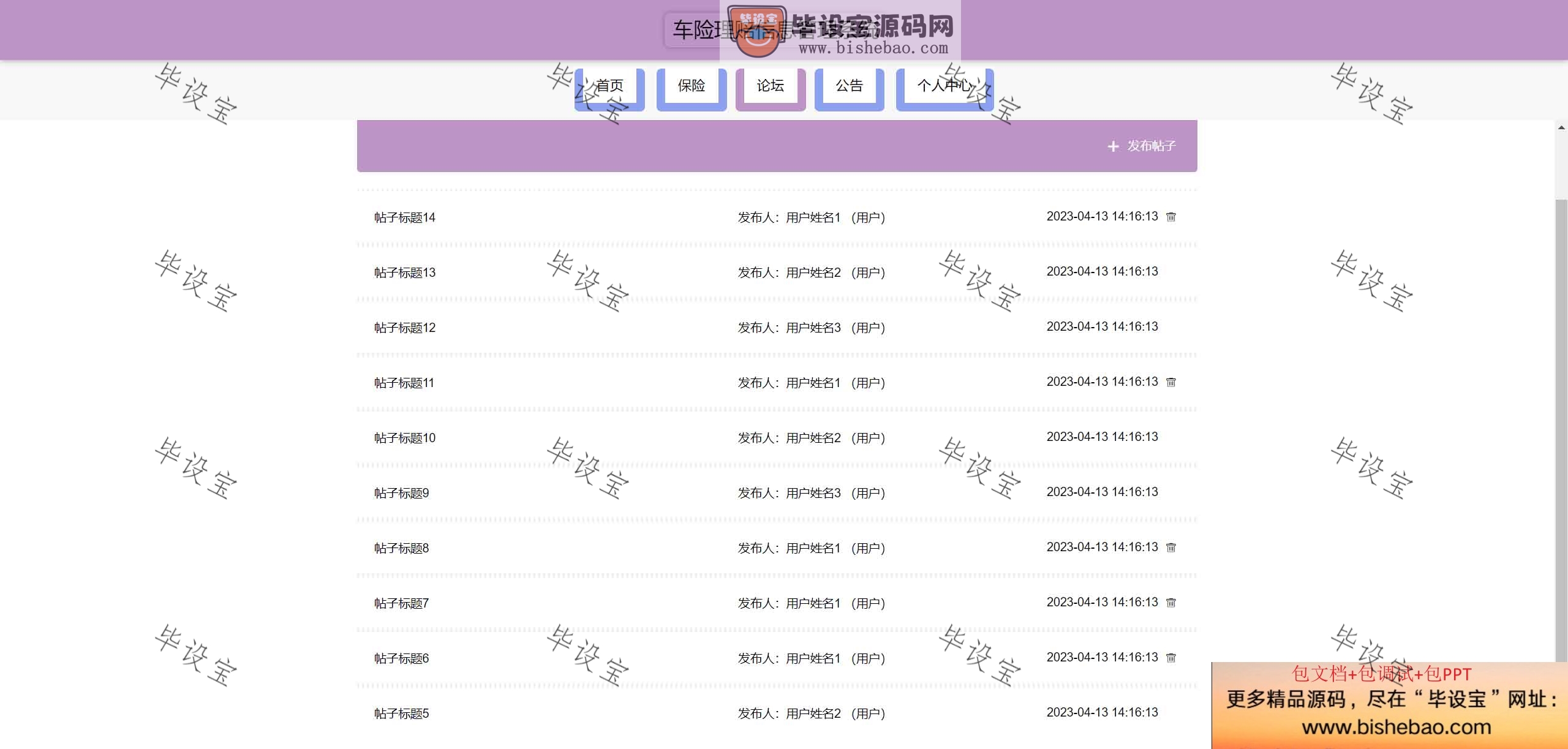1568x749 pixels.
Task: Click the plus icon beside 发布帖子
Action: click(1113, 146)
